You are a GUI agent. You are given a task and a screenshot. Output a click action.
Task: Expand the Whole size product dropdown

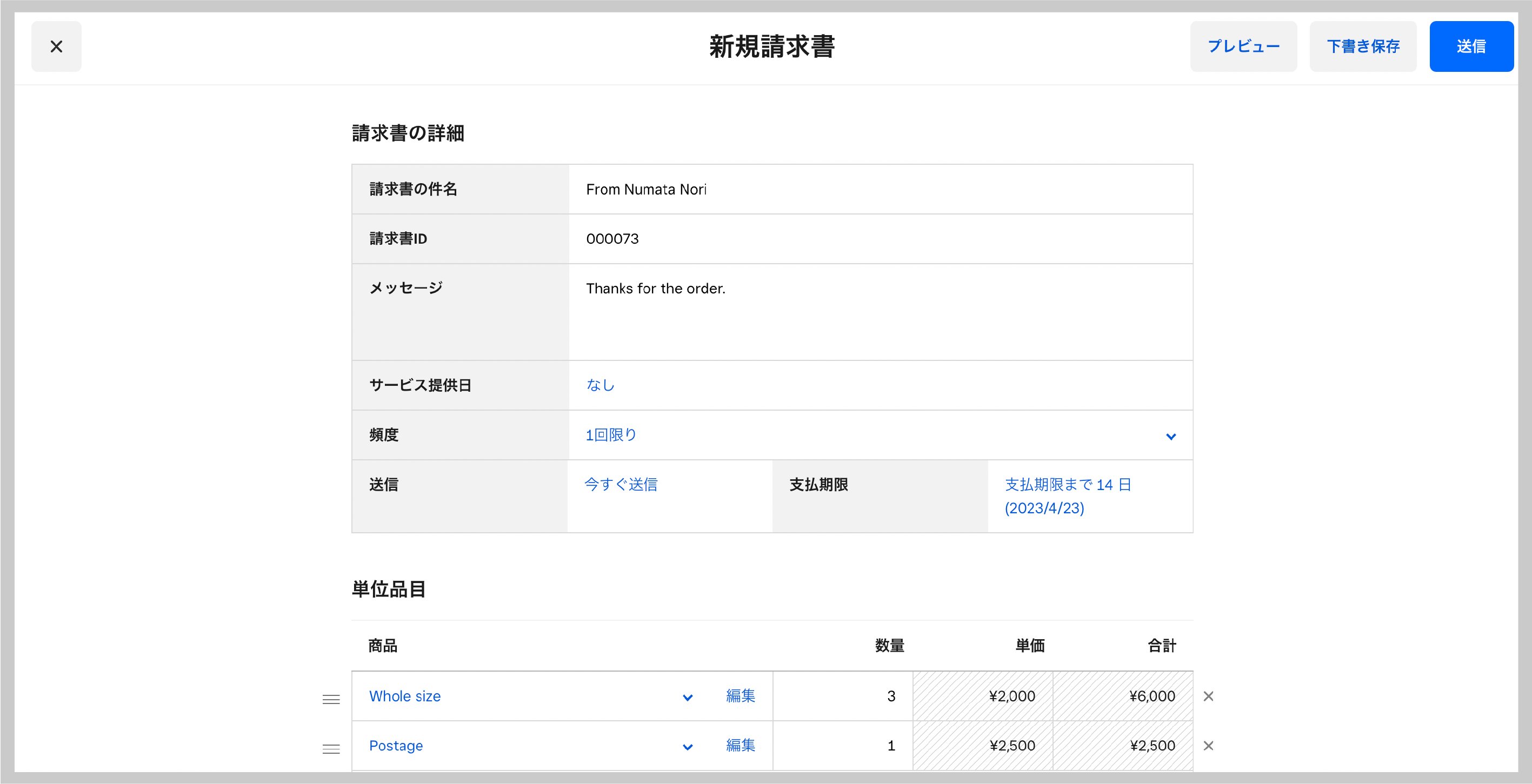pos(688,698)
